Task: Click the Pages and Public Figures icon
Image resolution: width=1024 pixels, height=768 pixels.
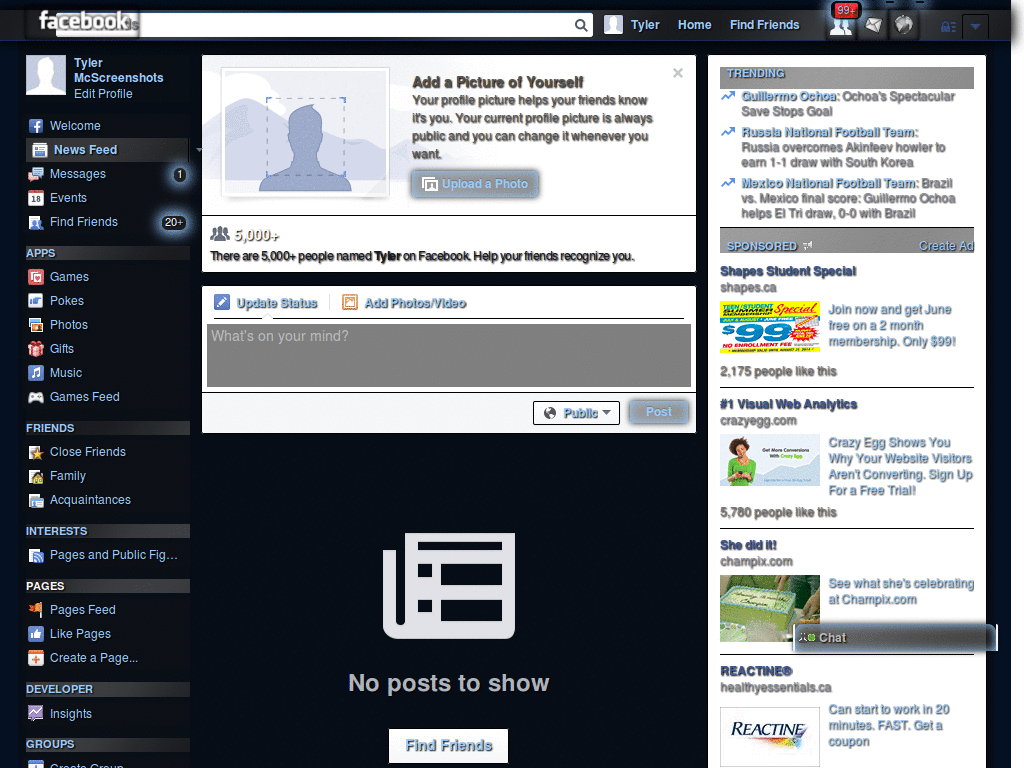Action: [36, 555]
